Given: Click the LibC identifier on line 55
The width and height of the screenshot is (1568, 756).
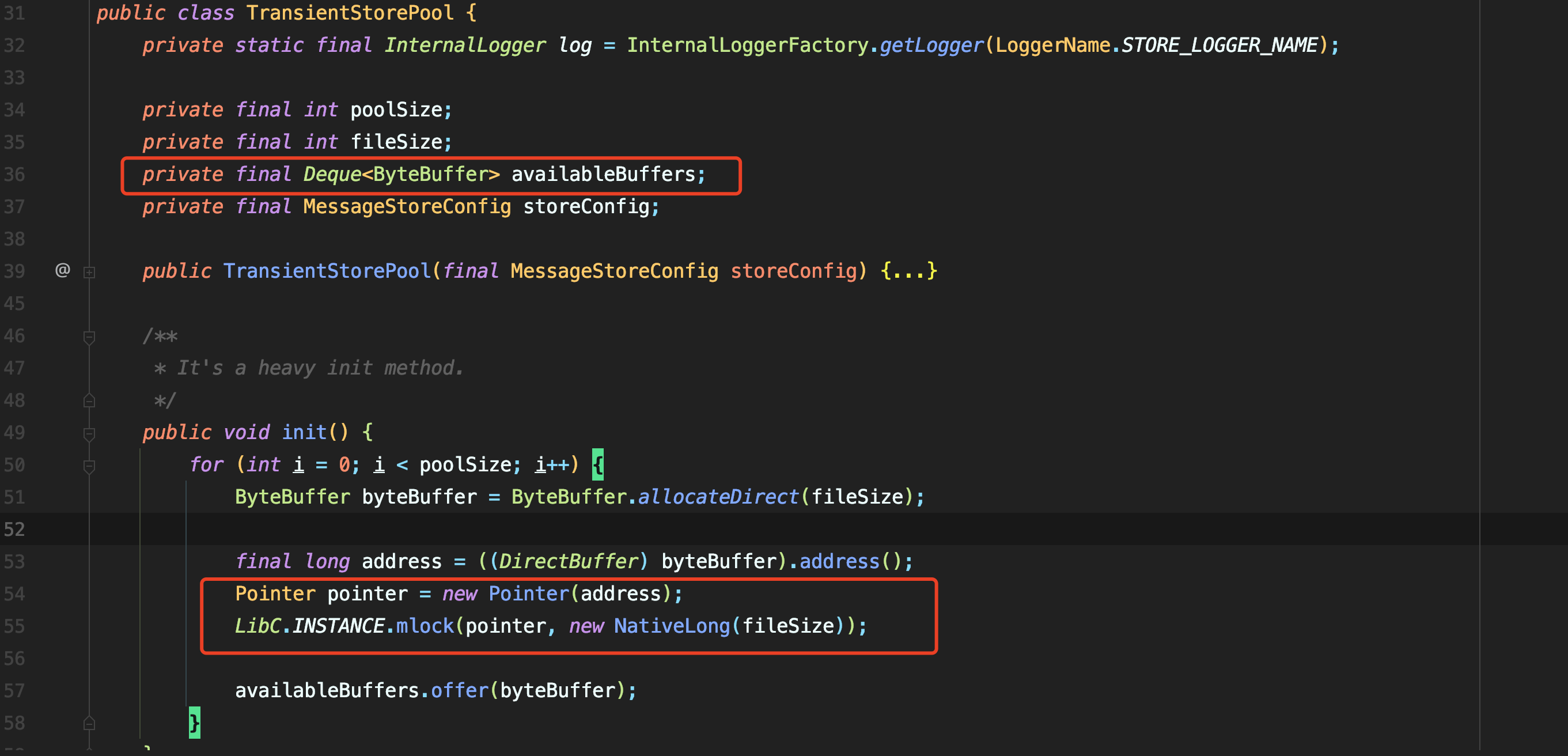Looking at the screenshot, I should click(x=257, y=626).
